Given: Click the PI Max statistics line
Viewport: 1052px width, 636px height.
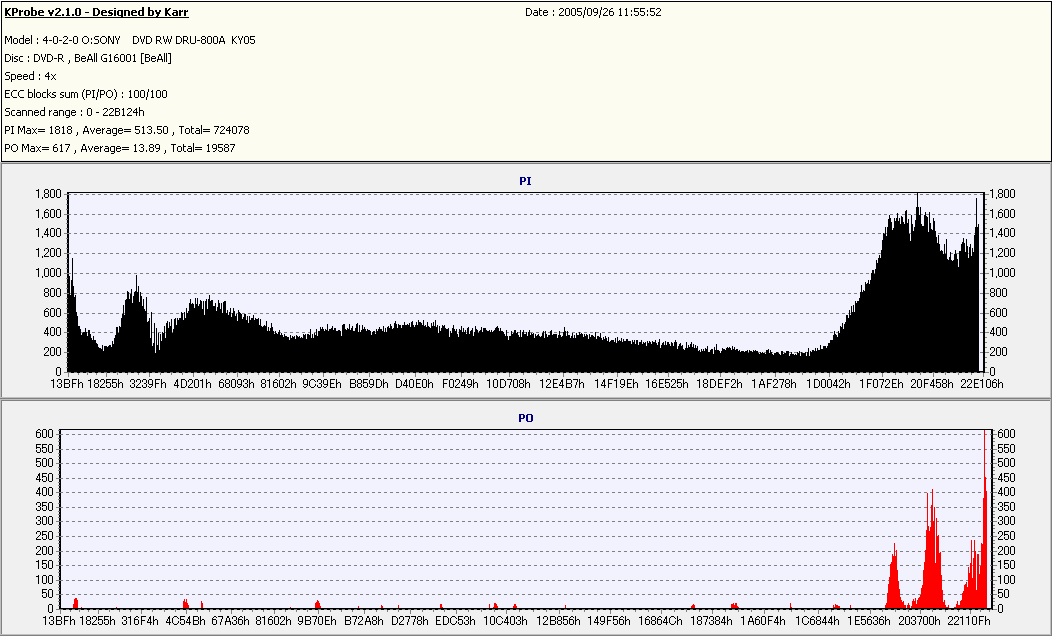Looking at the screenshot, I should [127, 130].
